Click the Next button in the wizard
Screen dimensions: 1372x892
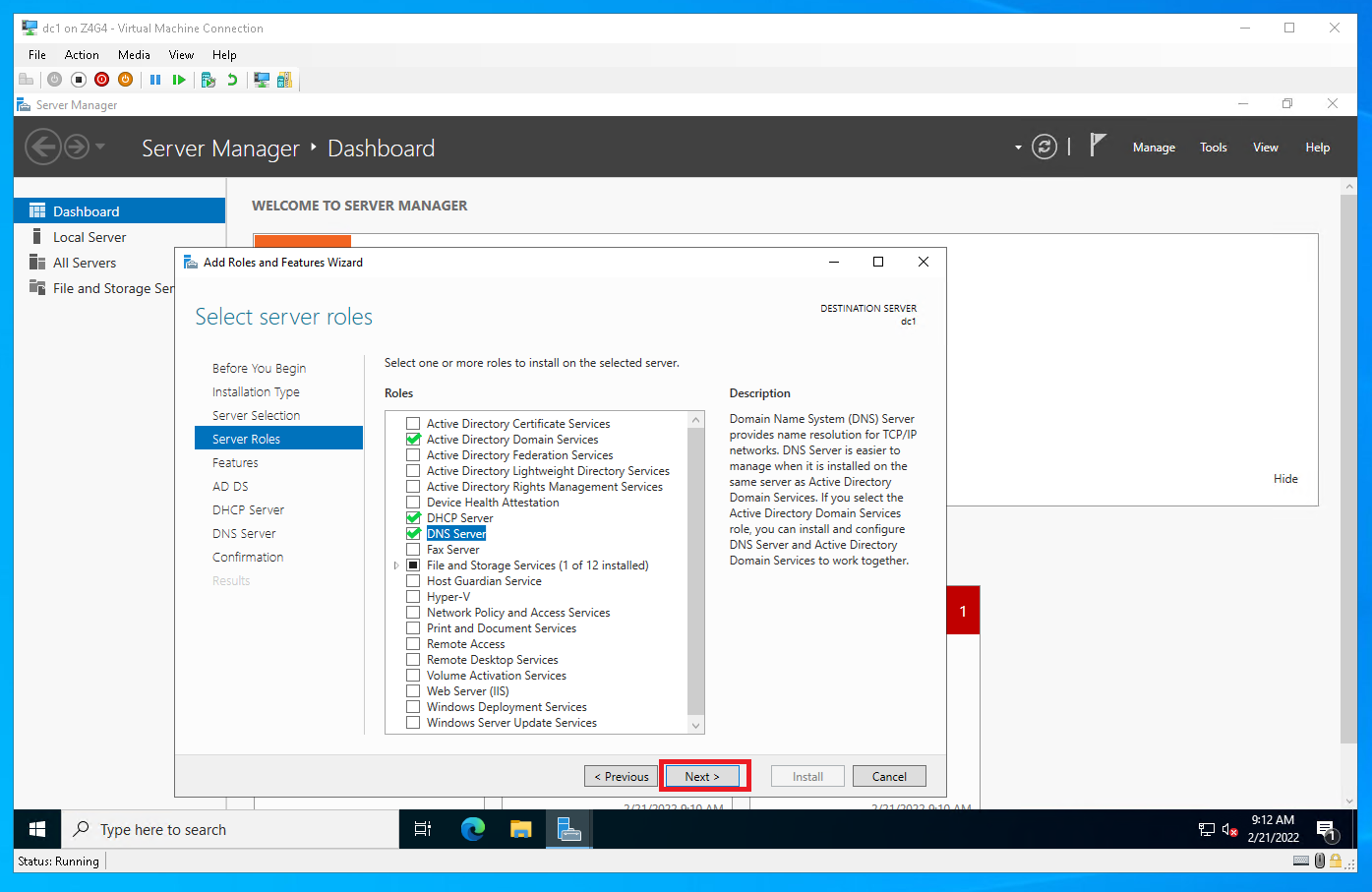click(702, 776)
